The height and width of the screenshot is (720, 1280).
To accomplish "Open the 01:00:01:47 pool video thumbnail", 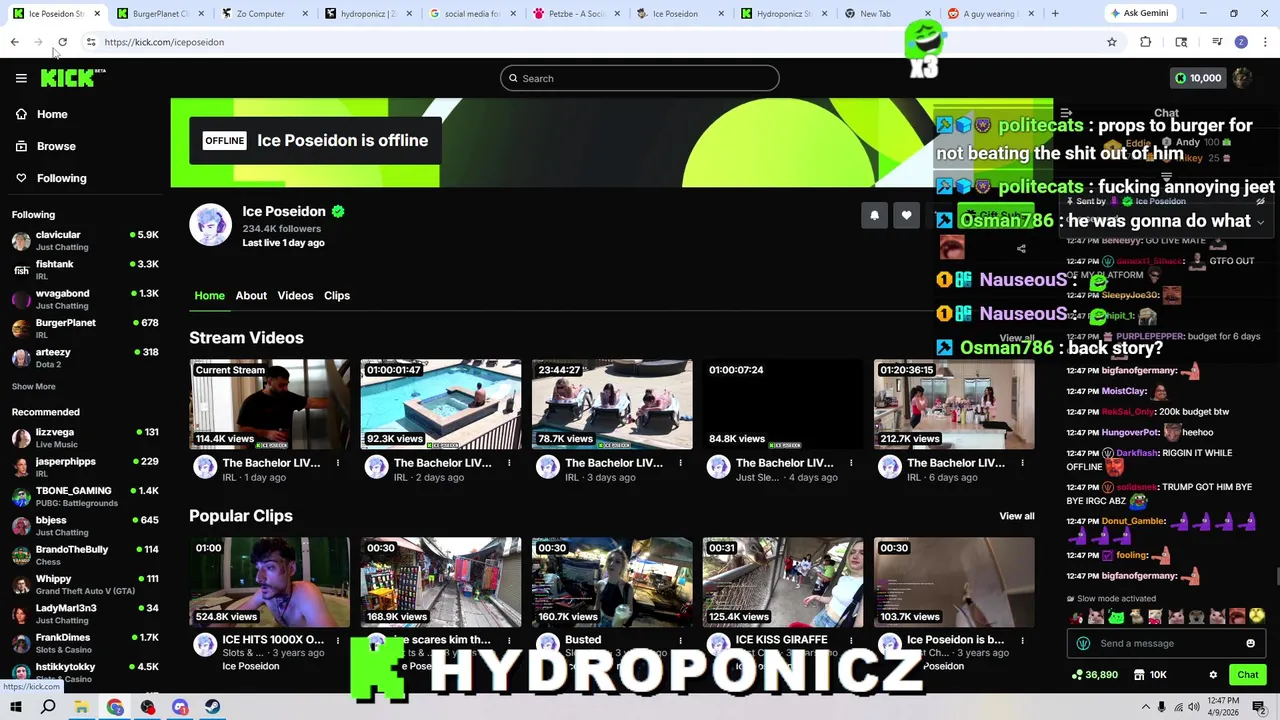I will point(441,404).
